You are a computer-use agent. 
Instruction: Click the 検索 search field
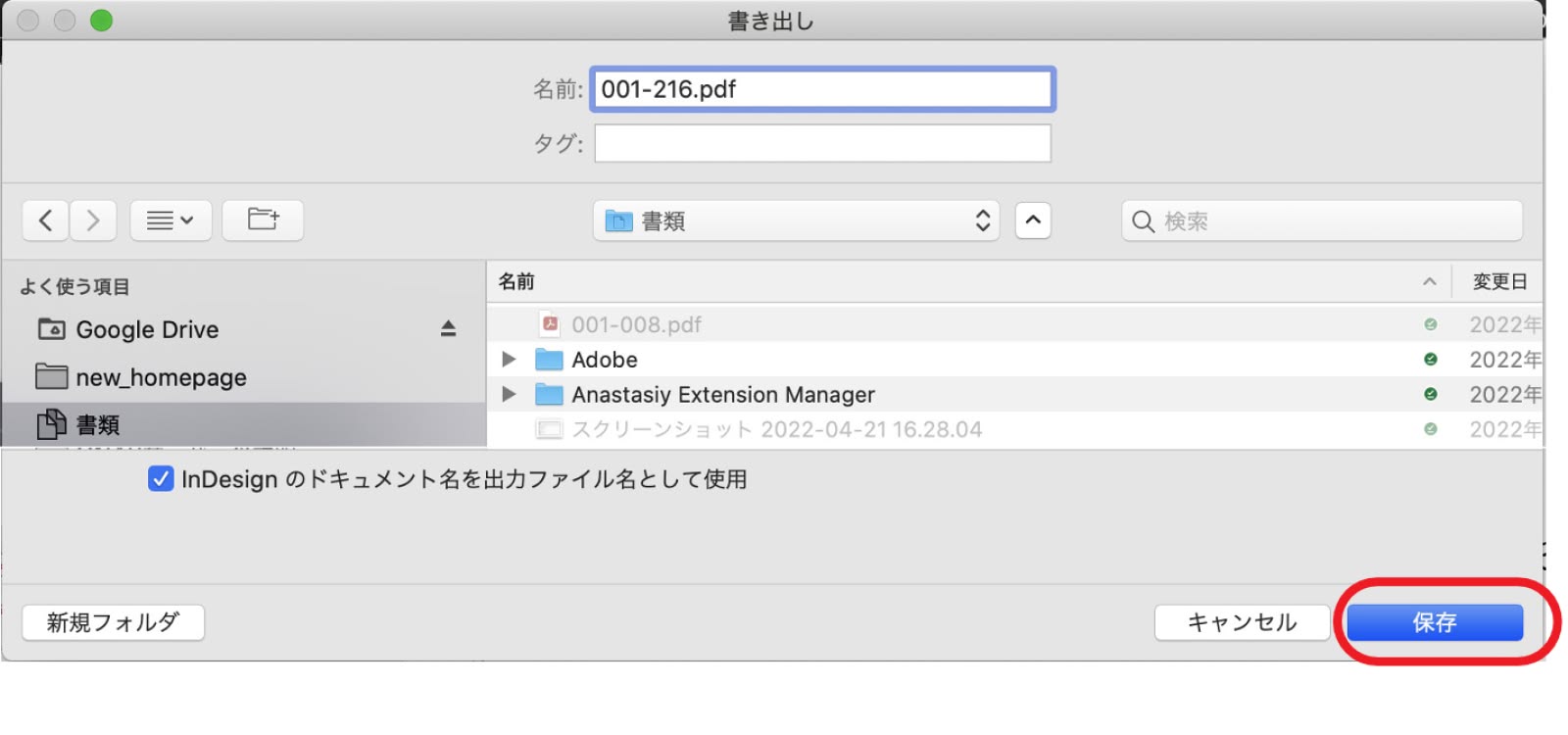(1323, 221)
